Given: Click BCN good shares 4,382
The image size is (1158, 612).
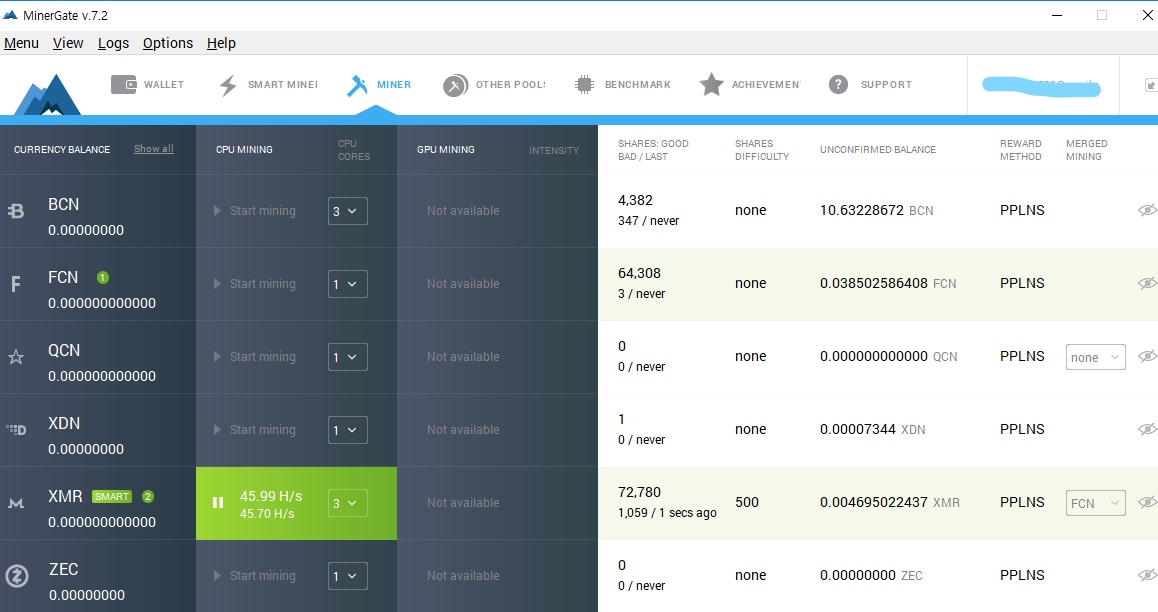Looking at the screenshot, I should click(x=635, y=201).
